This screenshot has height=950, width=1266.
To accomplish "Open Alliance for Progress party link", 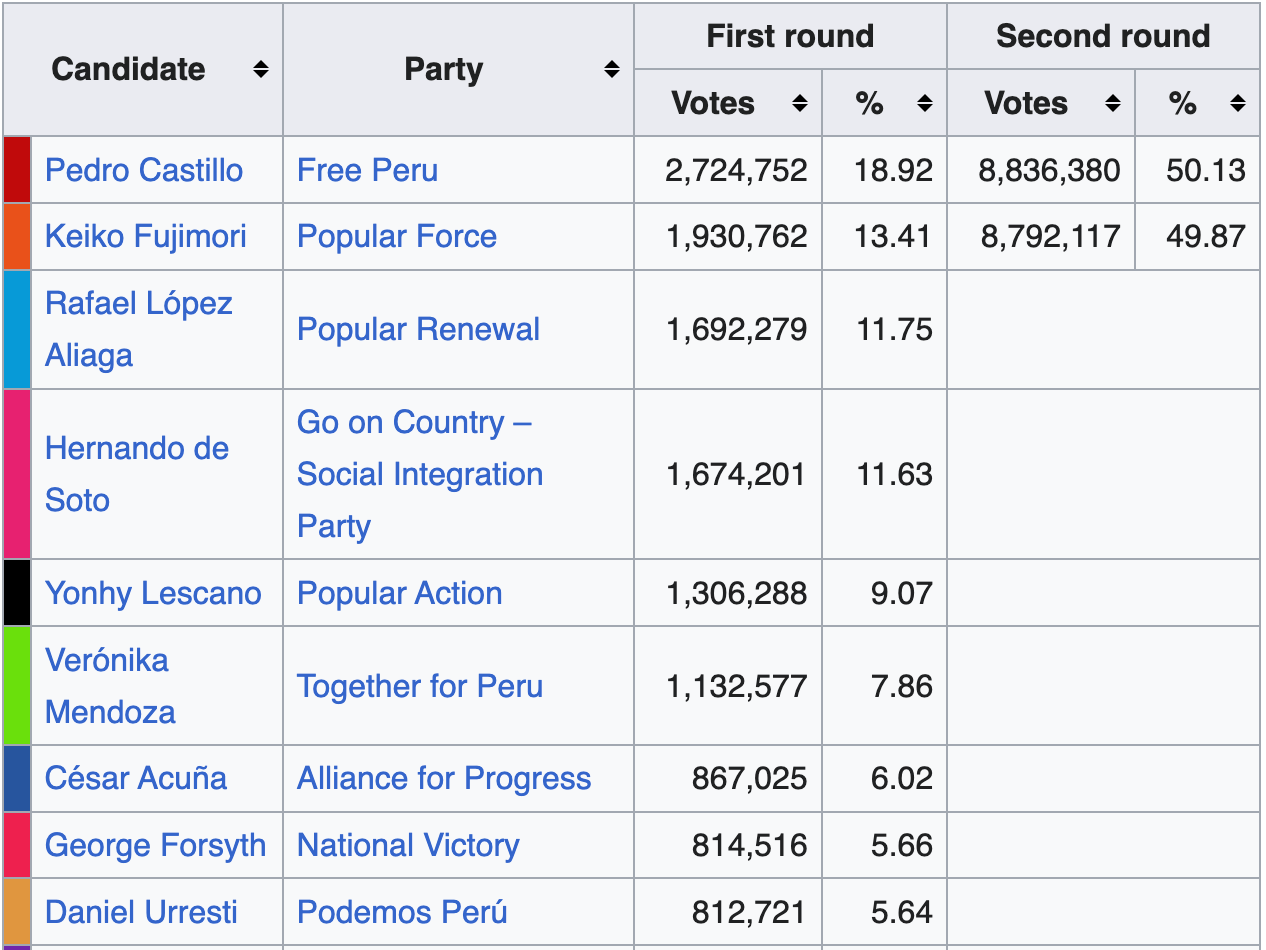I will [x=444, y=779].
